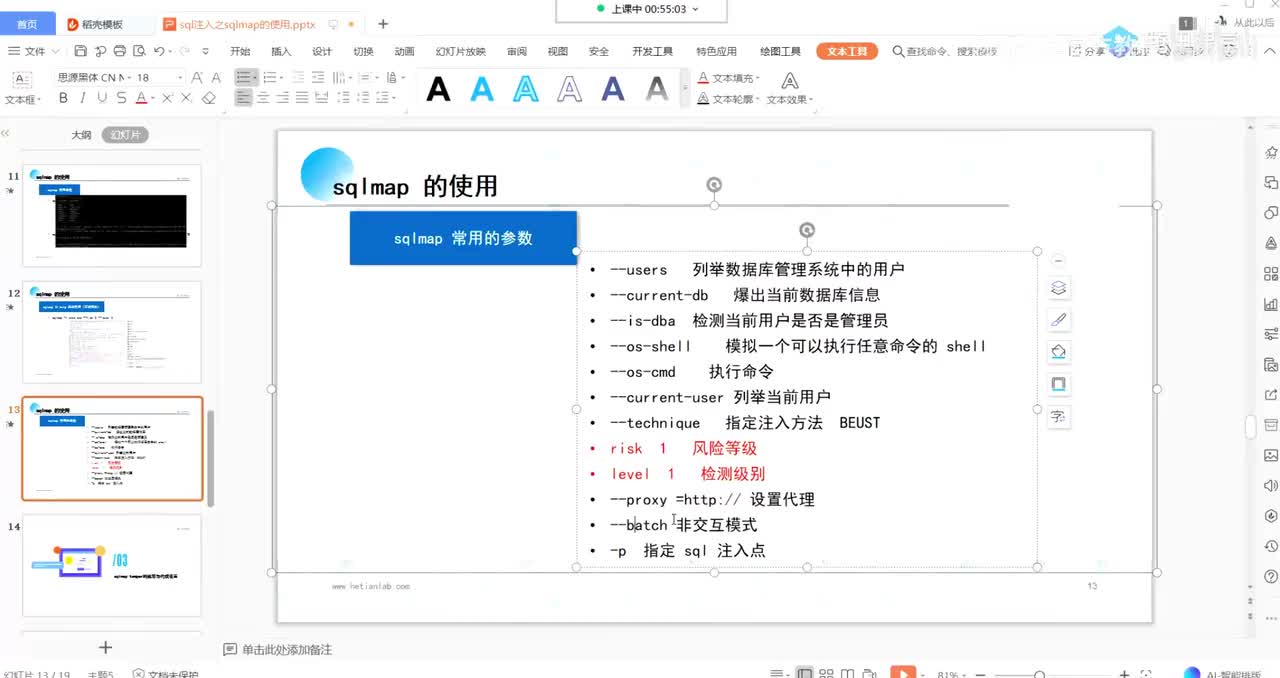Click the 查找命令 search command field
This screenshot has width=1280, height=678.
[945, 51]
